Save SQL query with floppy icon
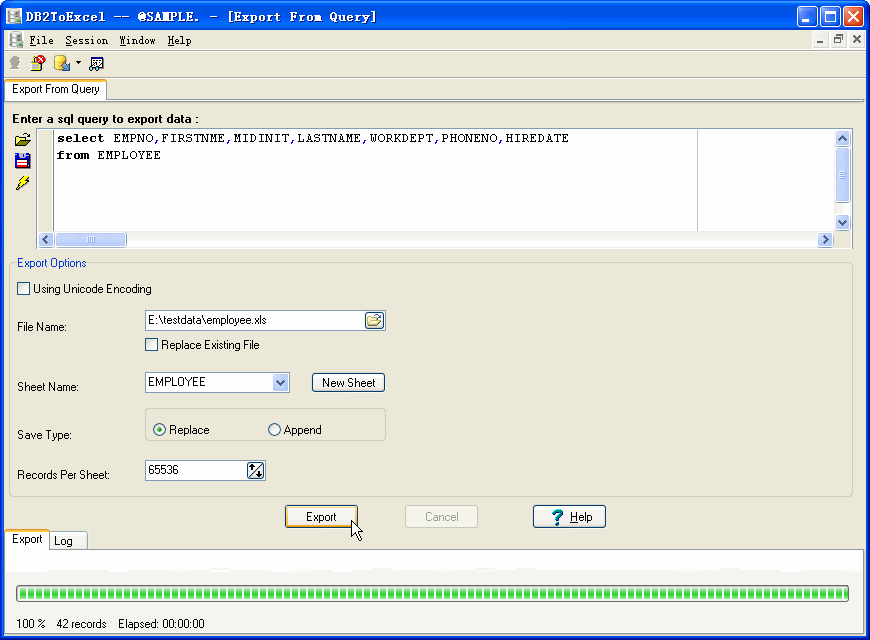This screenshot has width=870, height=640. (x=23, y=161)
